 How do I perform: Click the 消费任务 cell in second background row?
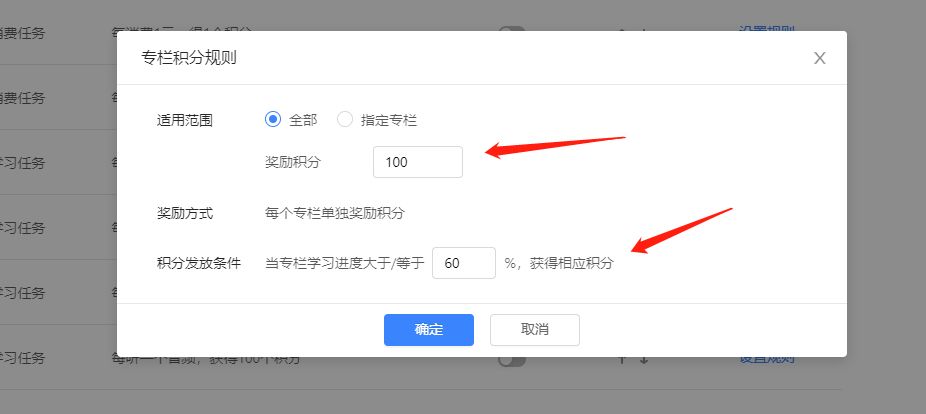[x=22, y=98]
